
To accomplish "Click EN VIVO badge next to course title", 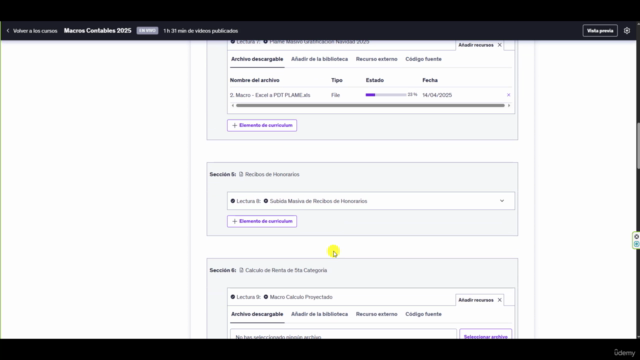I will [x=147, y=31].
